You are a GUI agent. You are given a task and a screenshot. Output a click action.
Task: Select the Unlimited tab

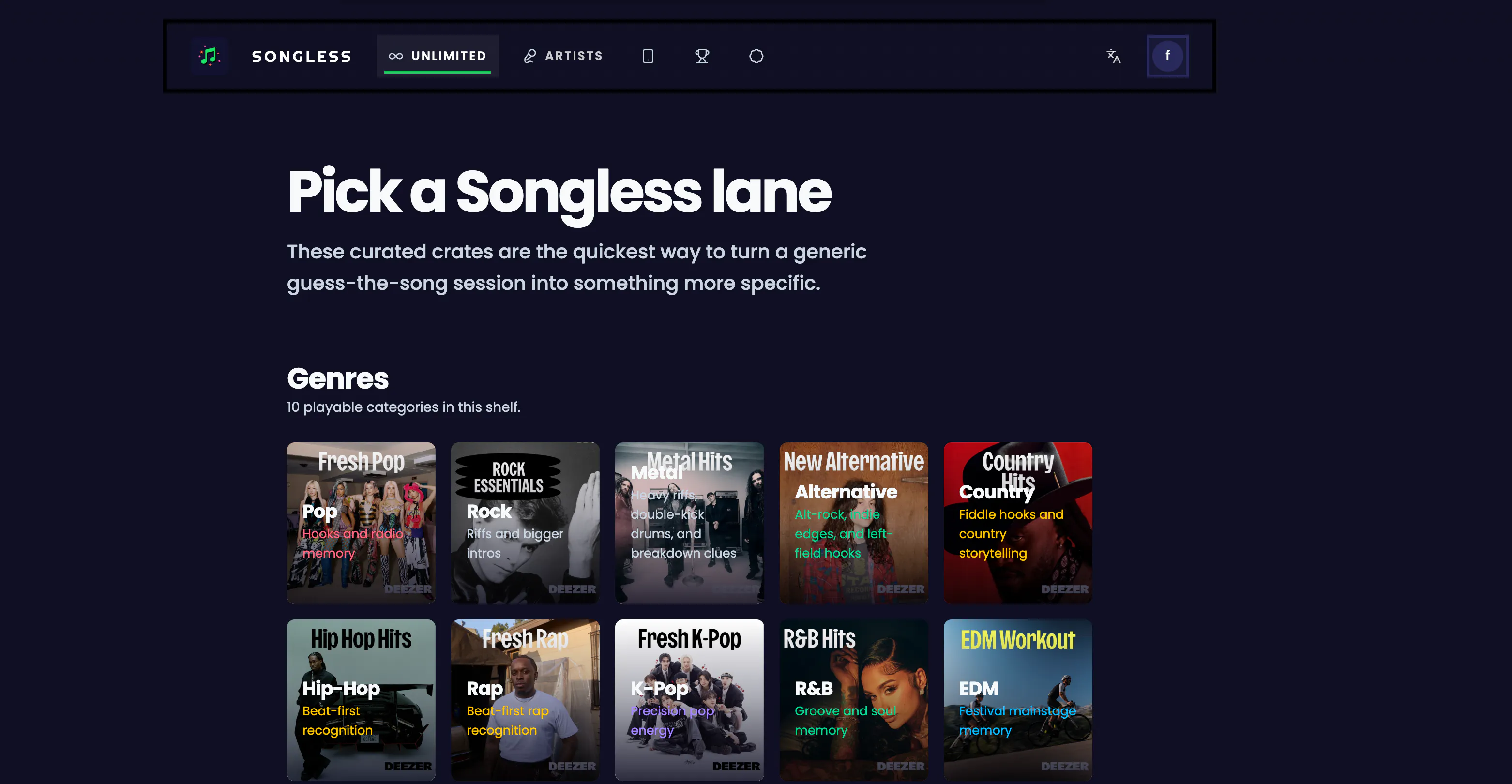pyautogui.click(x=437, y=56)
